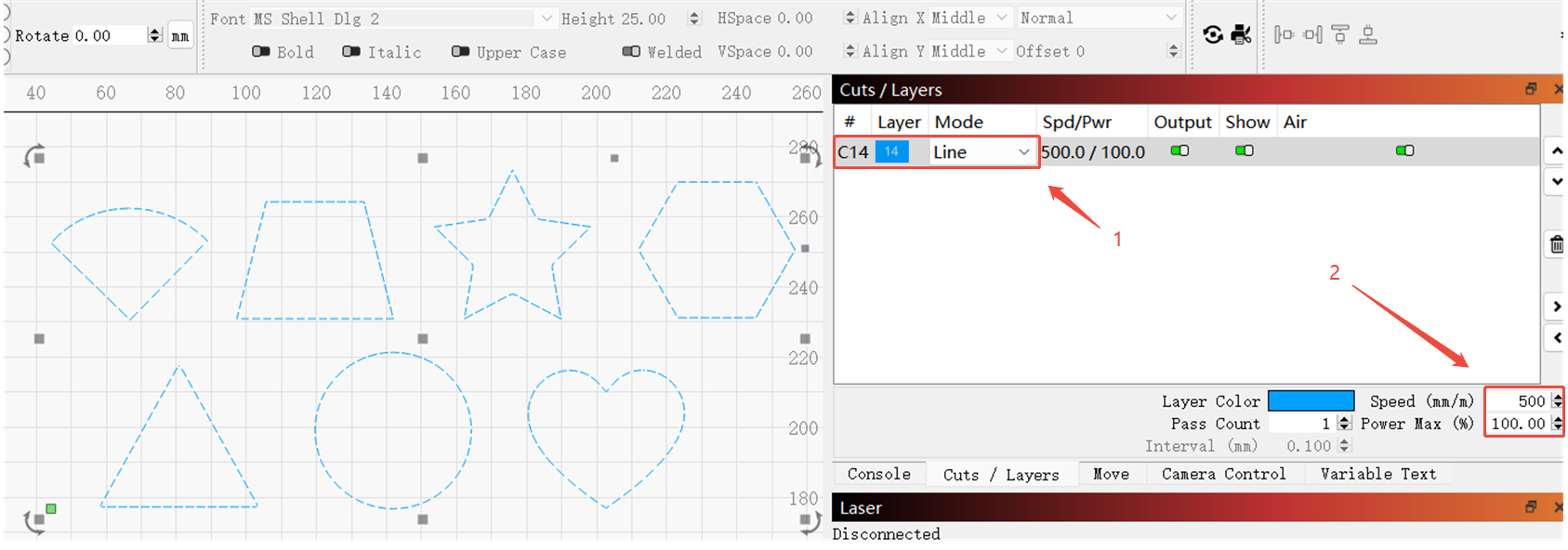The width and height of the screenshot is (1568, 550).
Task: Click the Layer Color blue swatch
Action: (1311, 400)
